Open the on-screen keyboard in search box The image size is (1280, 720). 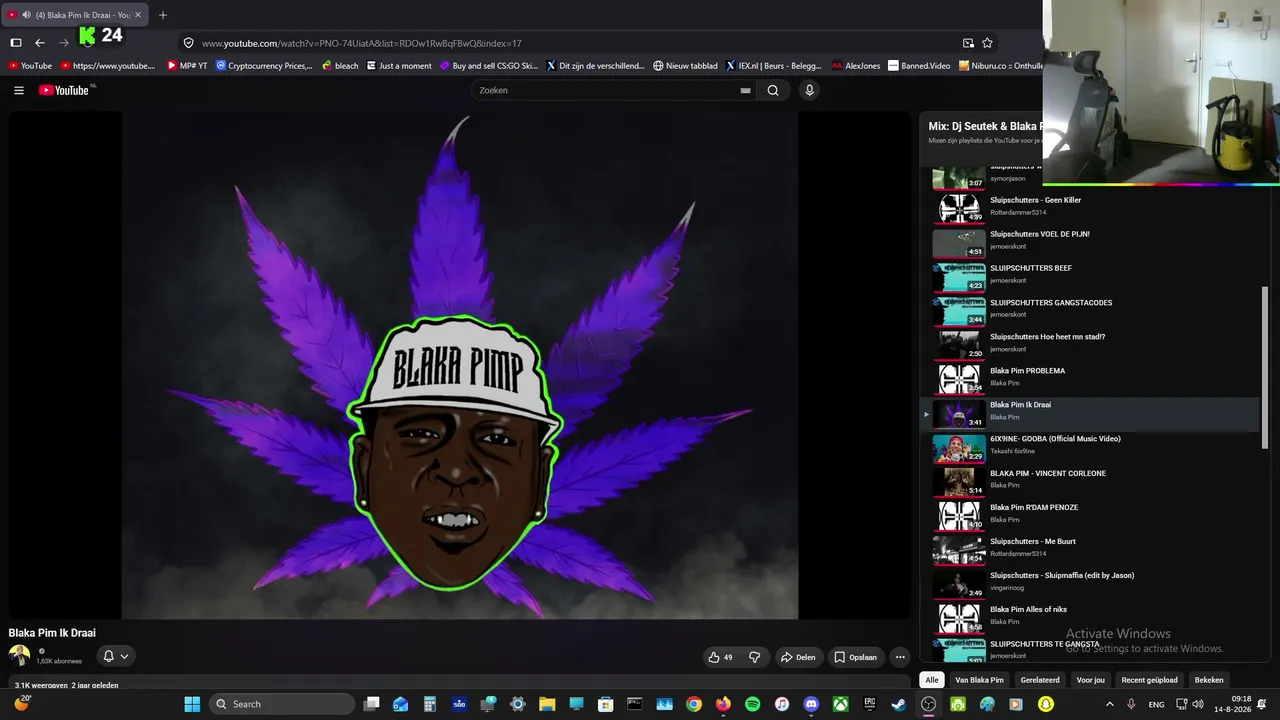745,90
